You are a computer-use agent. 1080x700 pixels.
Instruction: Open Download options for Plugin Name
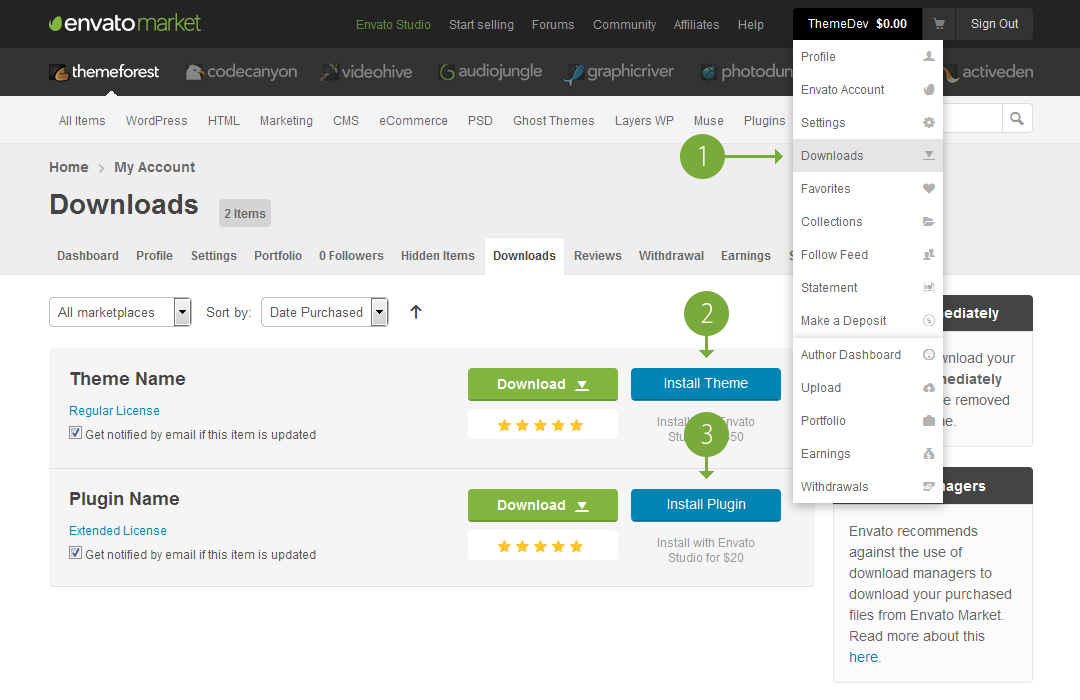tap(543, 506)
